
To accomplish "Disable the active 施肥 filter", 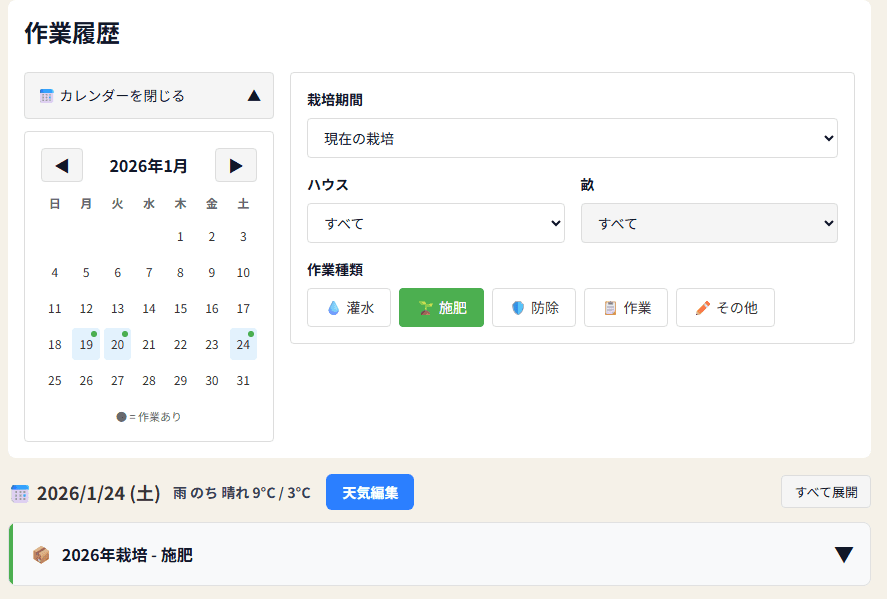I will point(441,308).
